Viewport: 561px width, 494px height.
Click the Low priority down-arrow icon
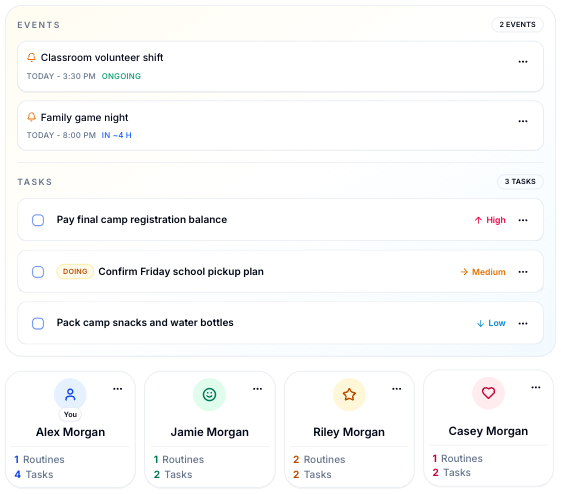480,323
